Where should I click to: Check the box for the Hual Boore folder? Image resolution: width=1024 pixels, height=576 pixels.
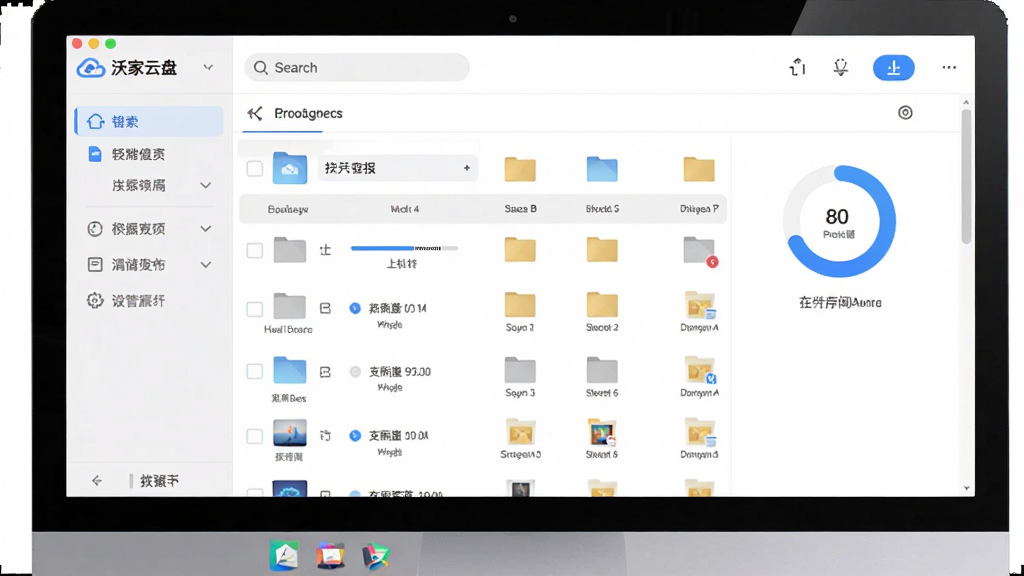coord(255,309)
